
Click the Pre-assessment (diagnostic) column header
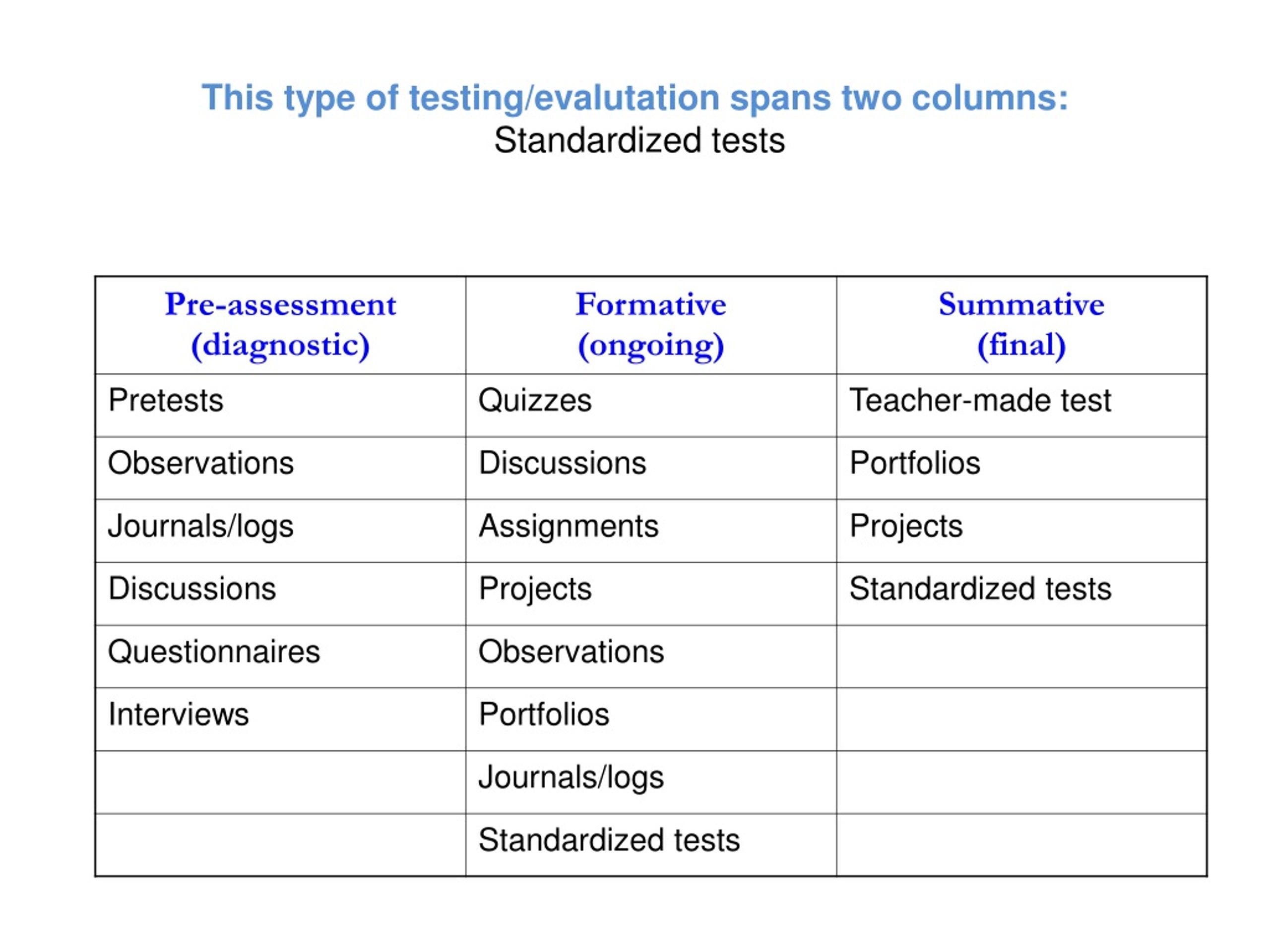pyautogui.click(x=280, y=325)
